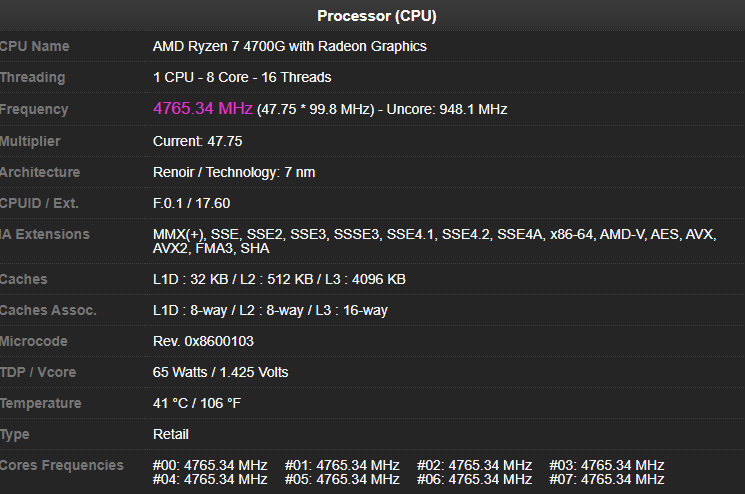The height and width of the screenshot is (494, 745).
Task: Click the Threading row label
Action: click(x=33, y=77)
